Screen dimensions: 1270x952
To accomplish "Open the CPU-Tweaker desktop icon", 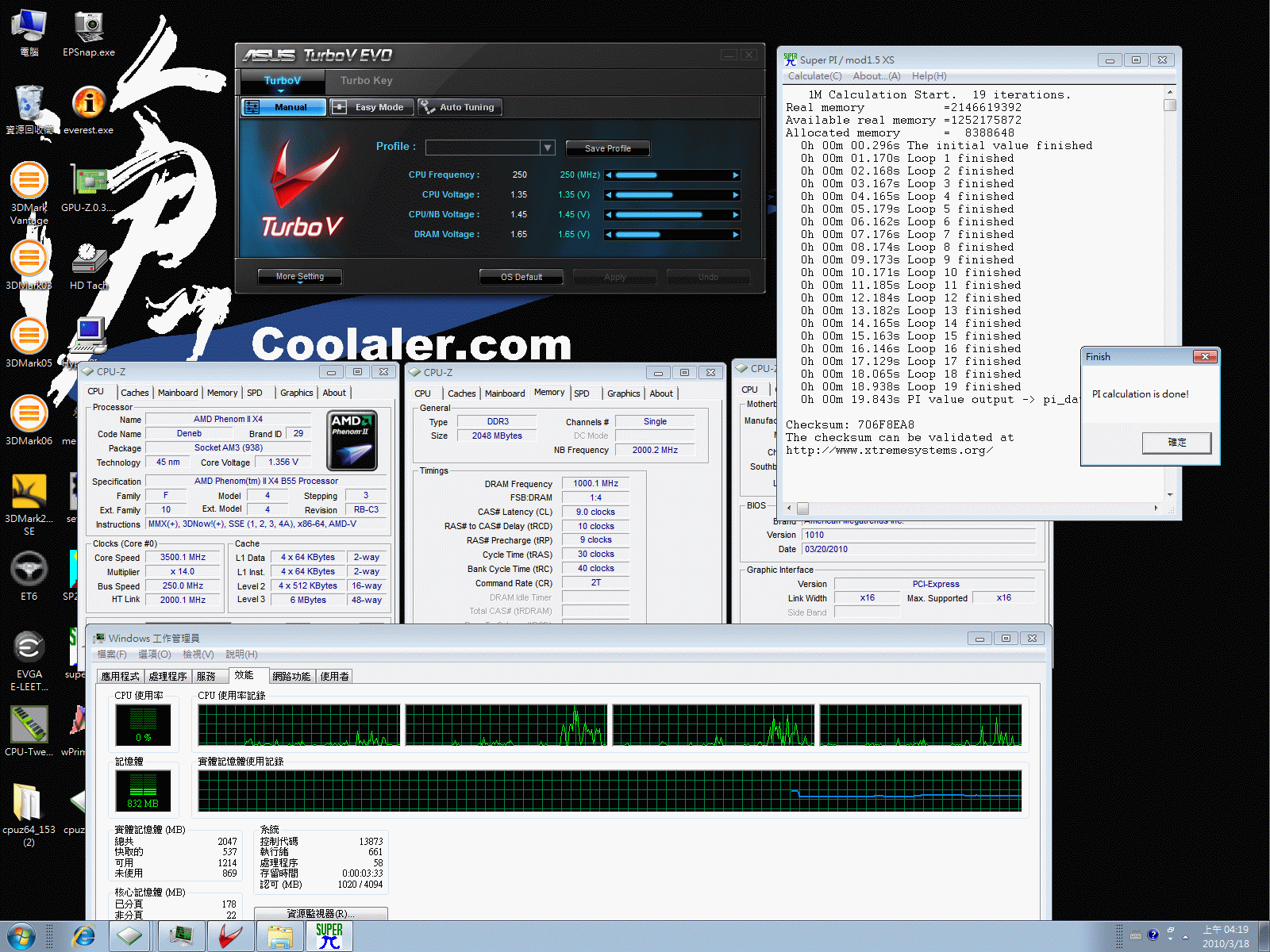I will [29, 731].
